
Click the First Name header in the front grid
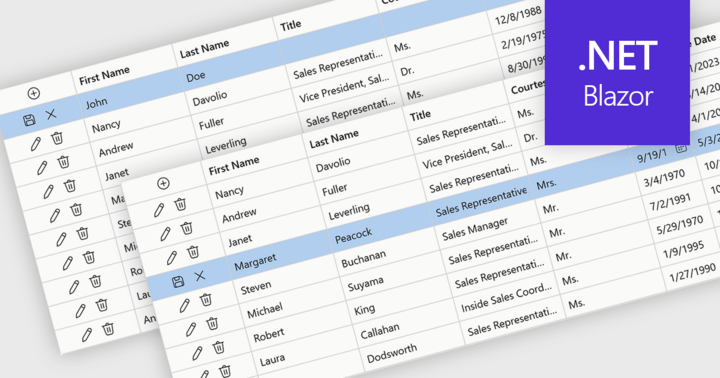tap(234, 166)
